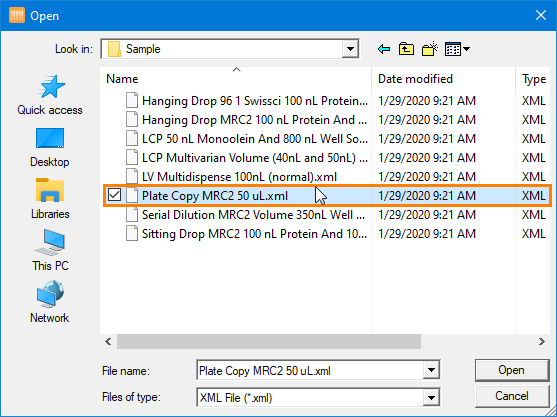The width and height of the screenshot is (557, 417).
Task: Sort by the Name column header
Action: point(236,79)
